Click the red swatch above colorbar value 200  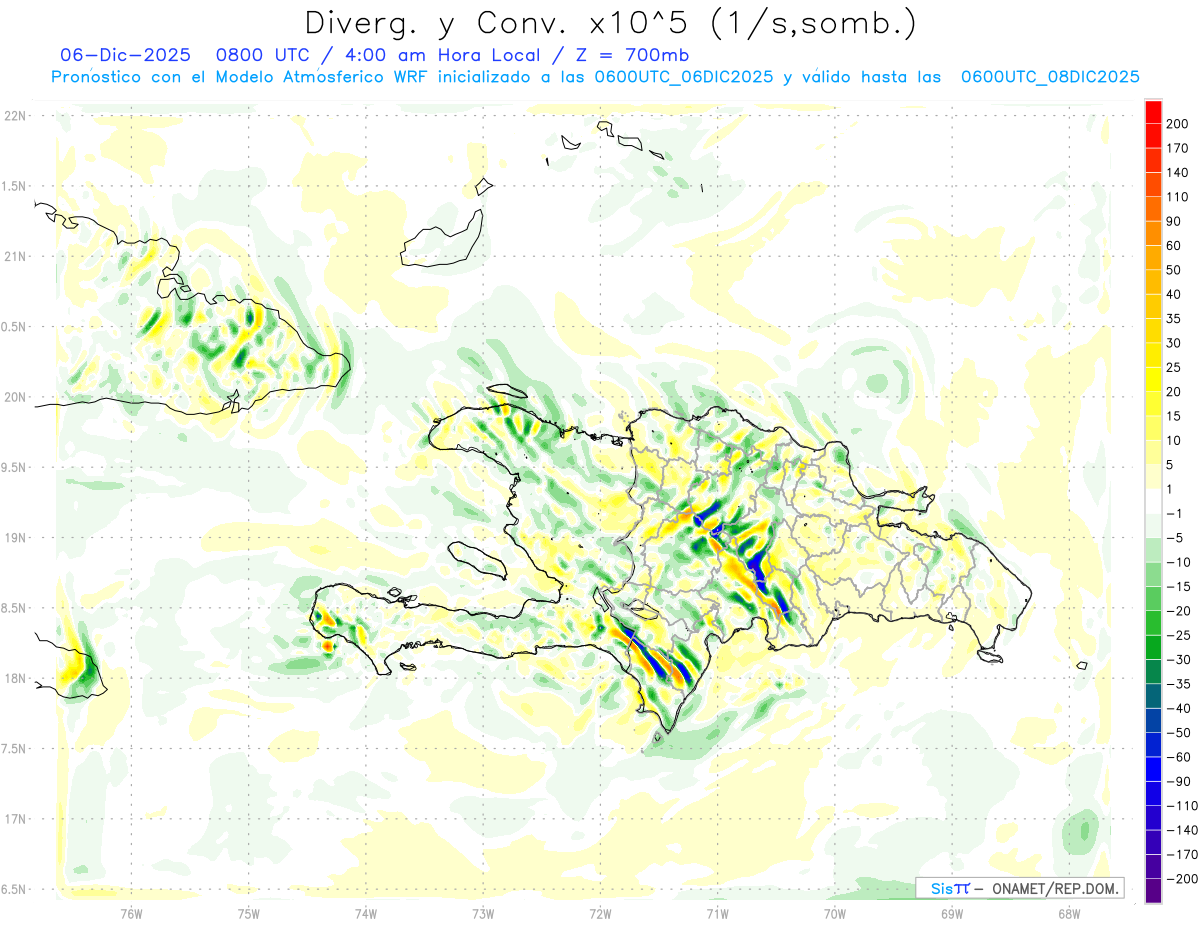[x=1153, y=111]
